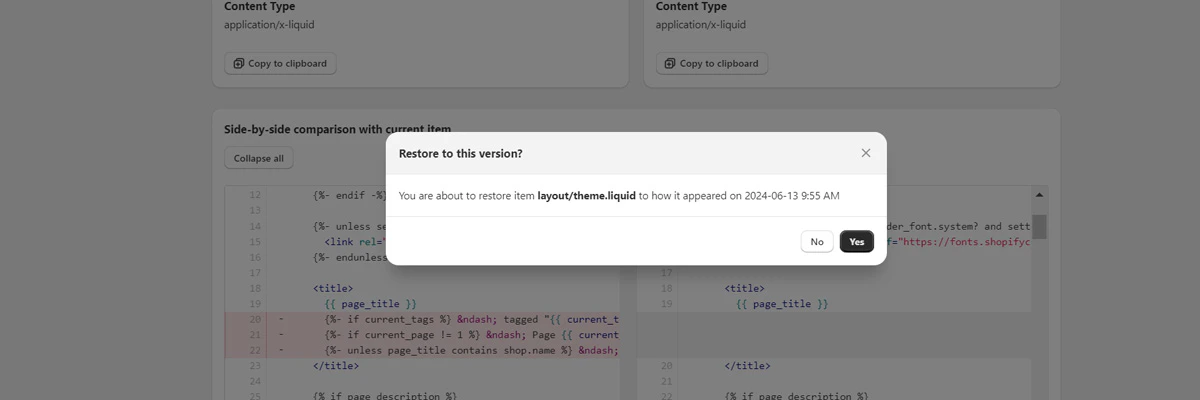Click removed line 21 in left diff
Image resolution: width=1200 pixels, height=400 pixels.
click(422, 334)
